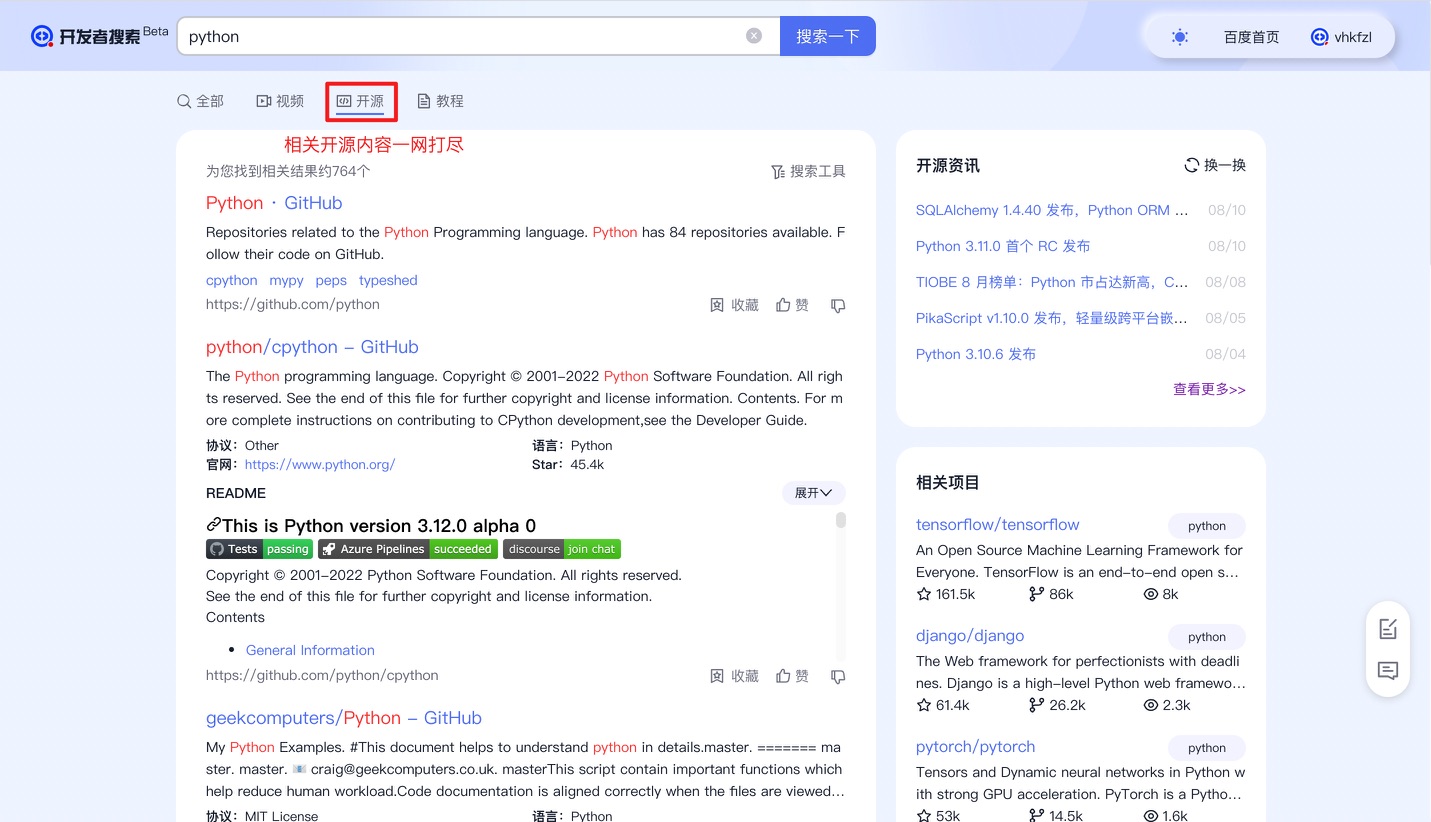Click 查看更多>> in 开源资讯
This screenshot has width=1431, height=822.
(x=1209, y=389)
